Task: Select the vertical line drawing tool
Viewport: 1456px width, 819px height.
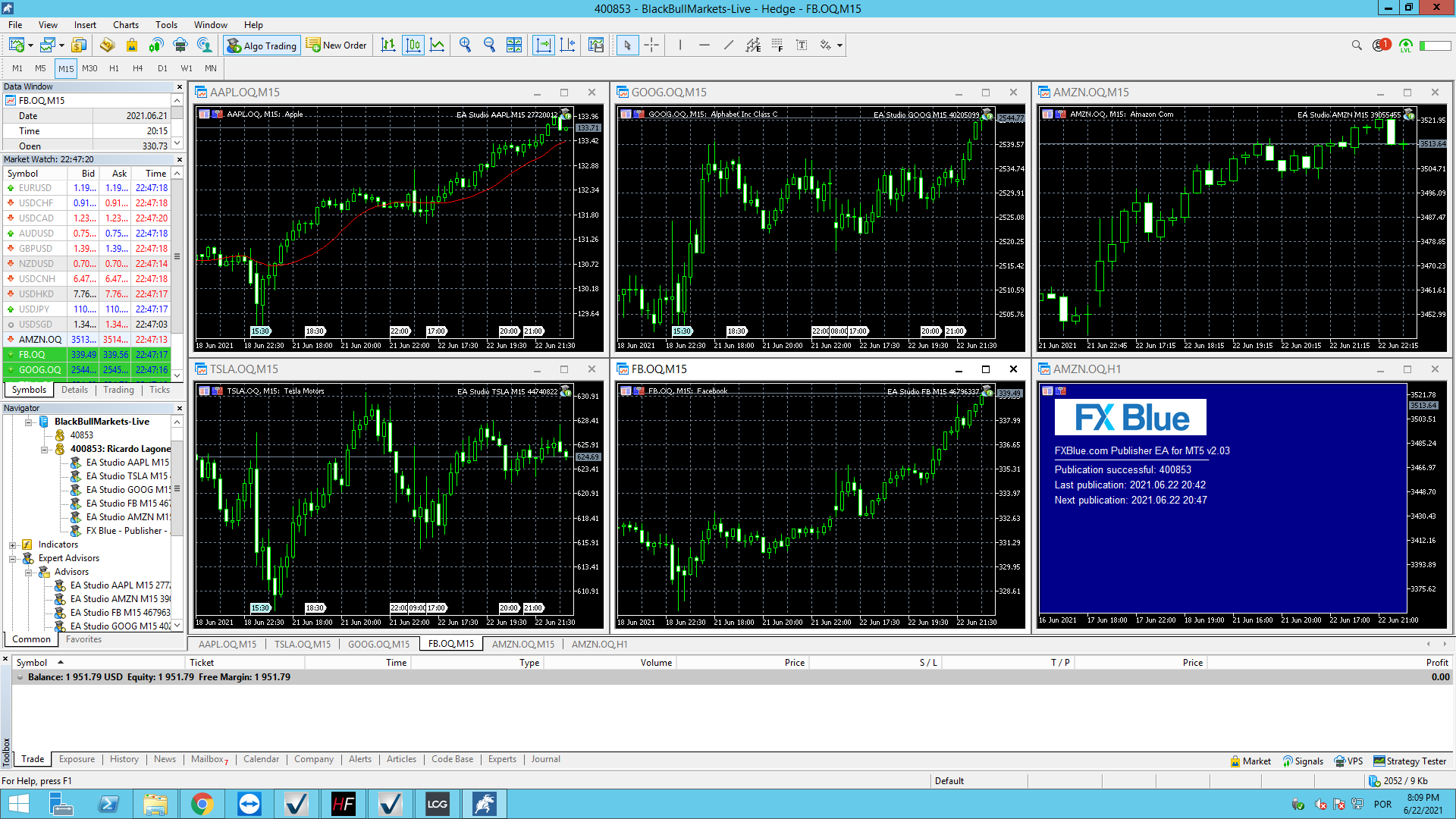Action: 680,45
